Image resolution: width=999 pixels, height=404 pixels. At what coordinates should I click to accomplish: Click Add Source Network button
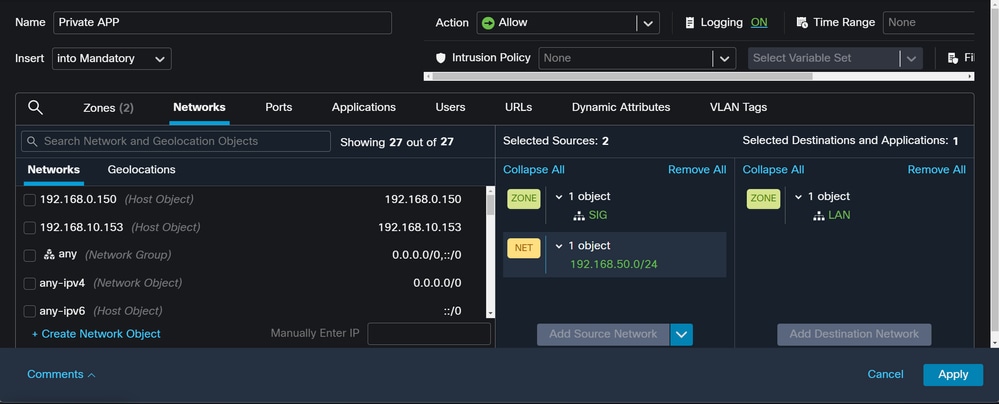pyautogui.click(x=603, y=335)
